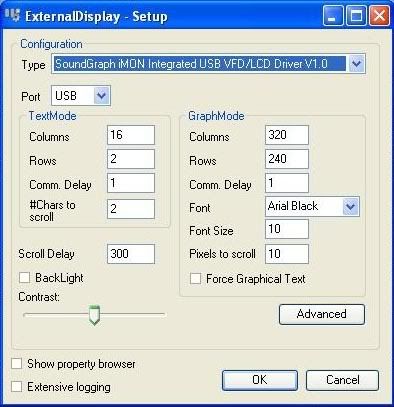Focus the TextMode Columns field
This screenshot has width=394, height=407.
(131, 135)
